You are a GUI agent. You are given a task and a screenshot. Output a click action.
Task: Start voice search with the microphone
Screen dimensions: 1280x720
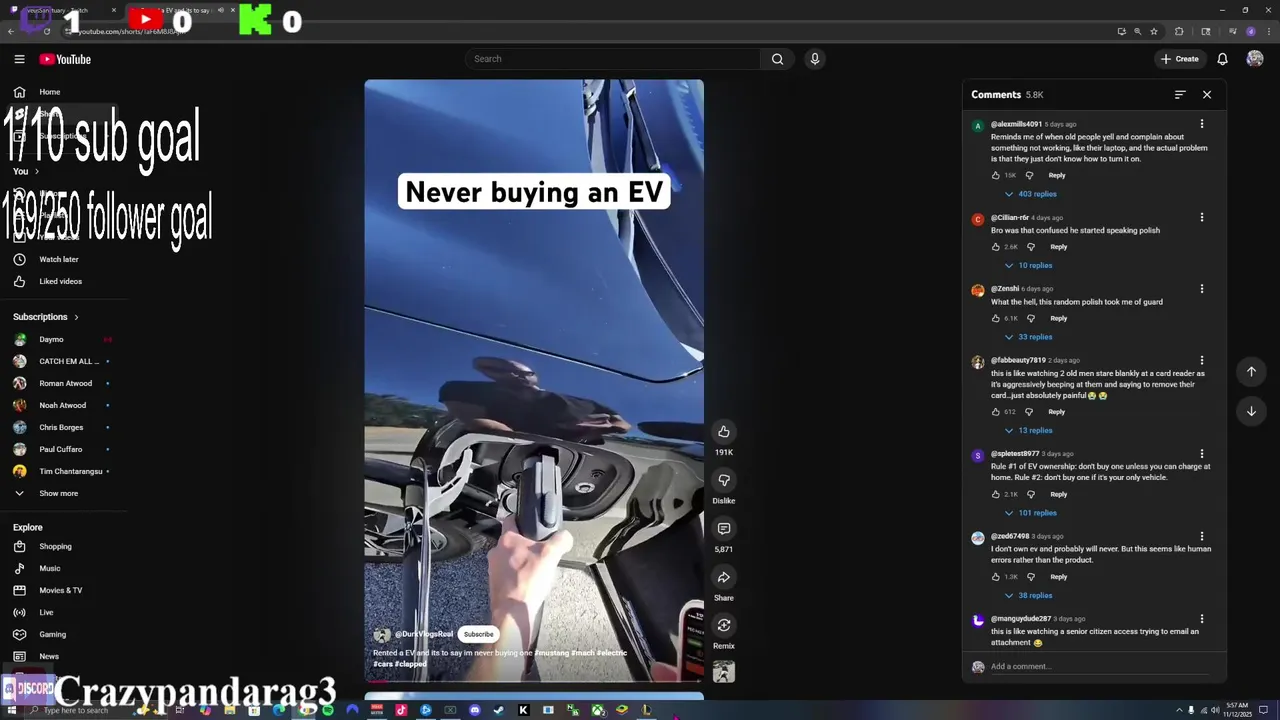click(815, 59)
